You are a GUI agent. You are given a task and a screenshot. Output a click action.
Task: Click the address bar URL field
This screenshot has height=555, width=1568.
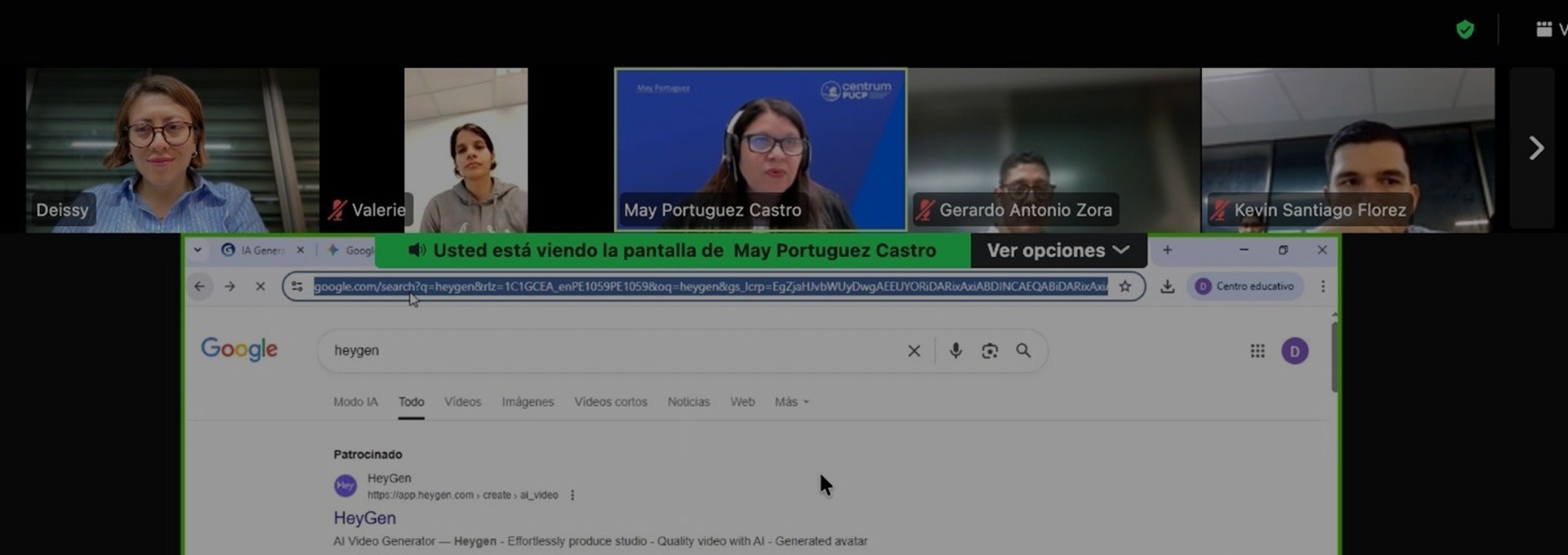point(710,286)
